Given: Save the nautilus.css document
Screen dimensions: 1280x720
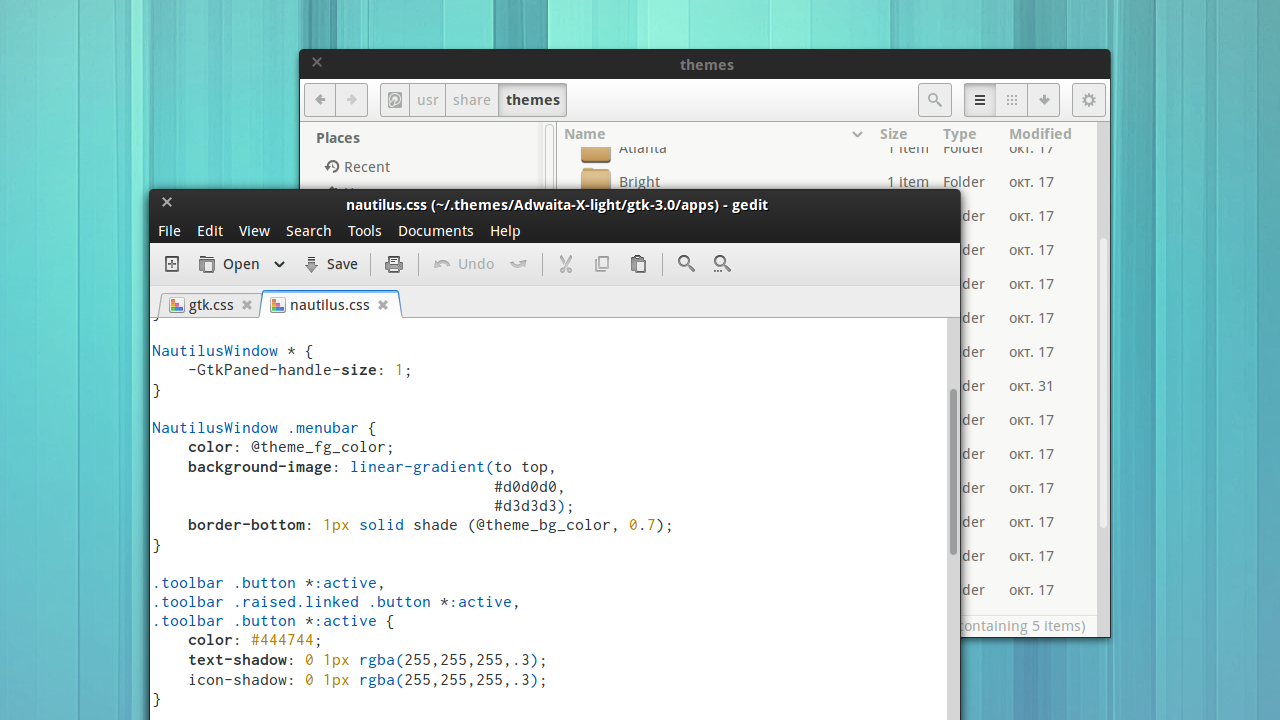Looking at the screenshot, I should 331,264.
